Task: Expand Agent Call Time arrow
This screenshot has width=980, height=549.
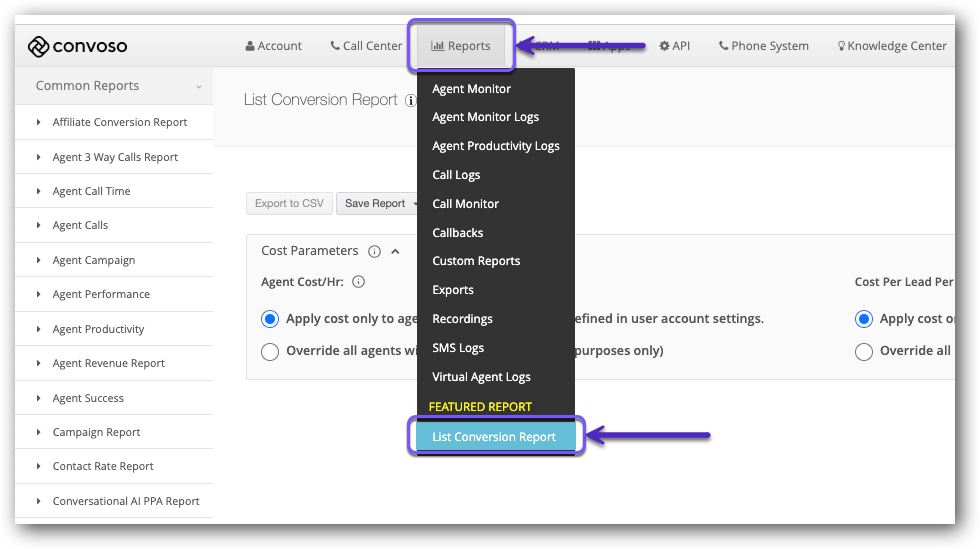Action: pyautogui.click(x=39, y=191)
